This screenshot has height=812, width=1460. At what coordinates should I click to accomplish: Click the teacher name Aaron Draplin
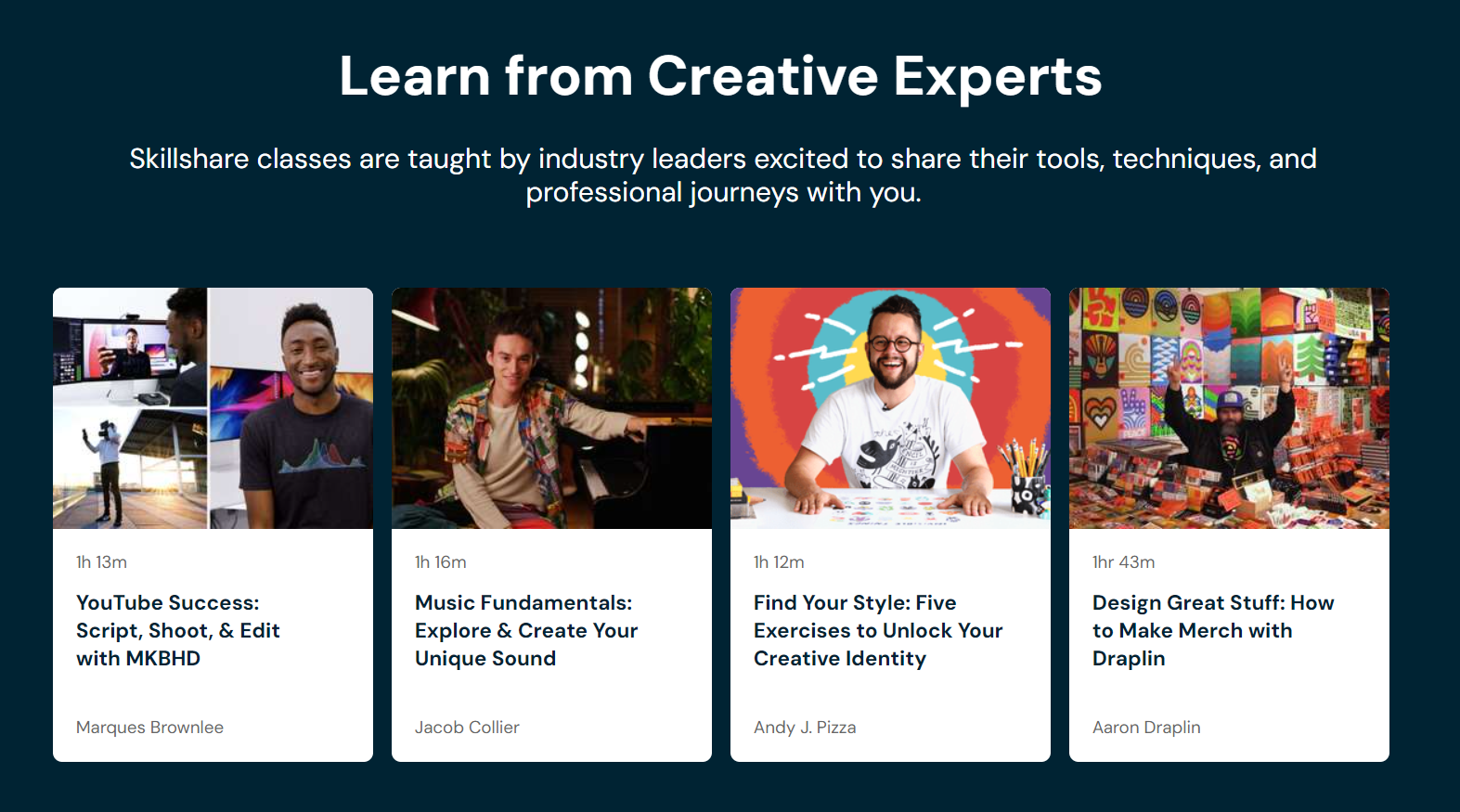click(1146, 728)
